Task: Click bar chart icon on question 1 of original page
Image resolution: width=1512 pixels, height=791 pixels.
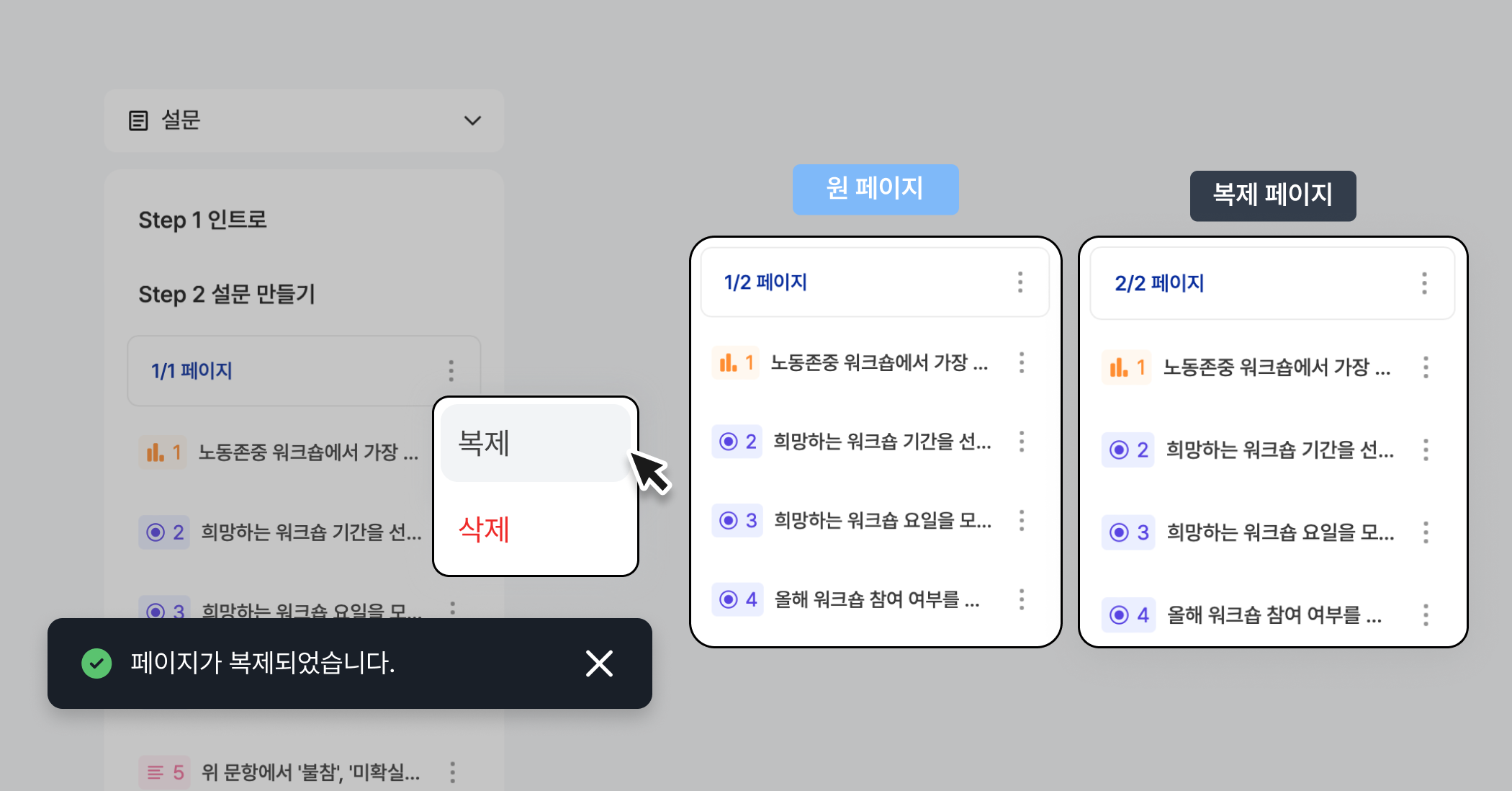Action: [x=728, y=362]
